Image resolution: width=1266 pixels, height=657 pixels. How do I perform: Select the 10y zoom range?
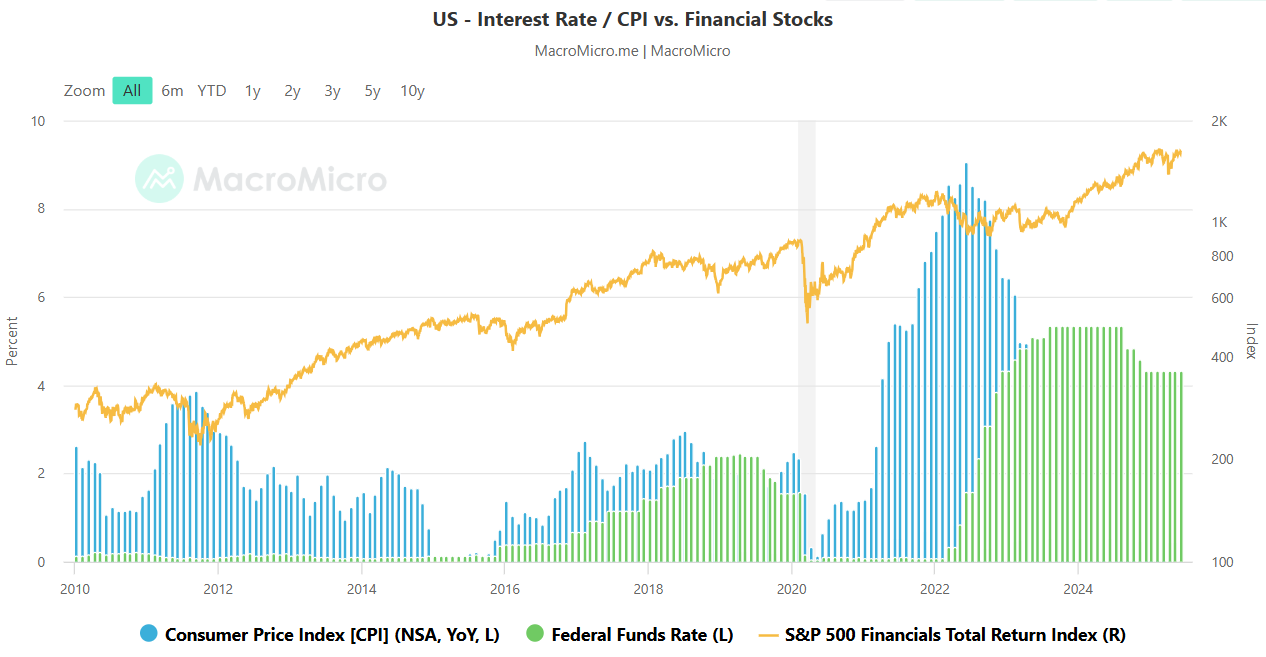point(412,91)
